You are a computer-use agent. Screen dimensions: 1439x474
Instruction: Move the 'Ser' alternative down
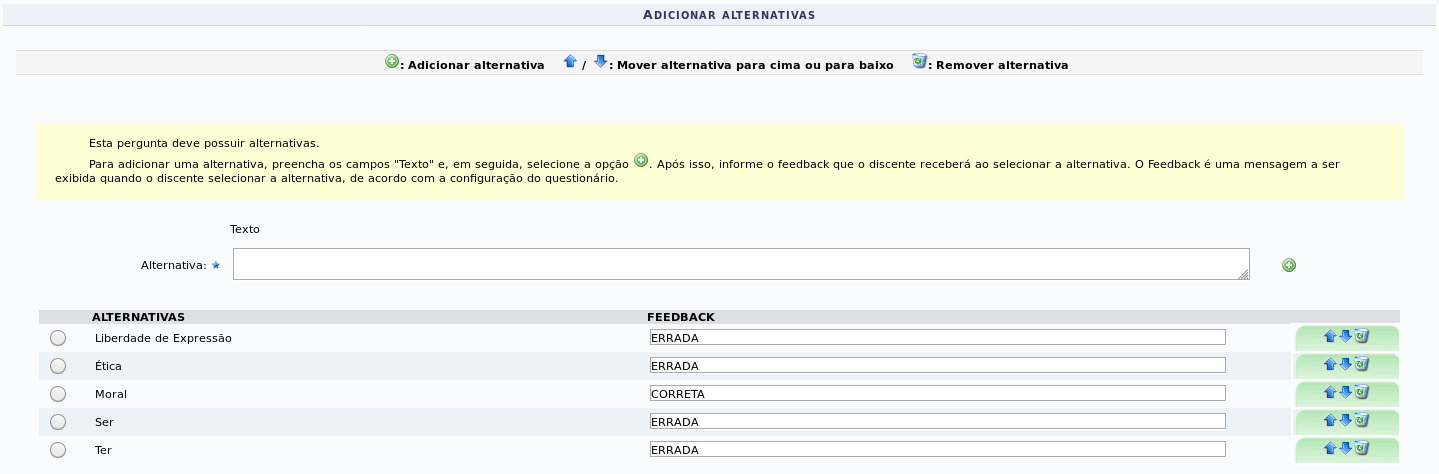[1345, 420]
